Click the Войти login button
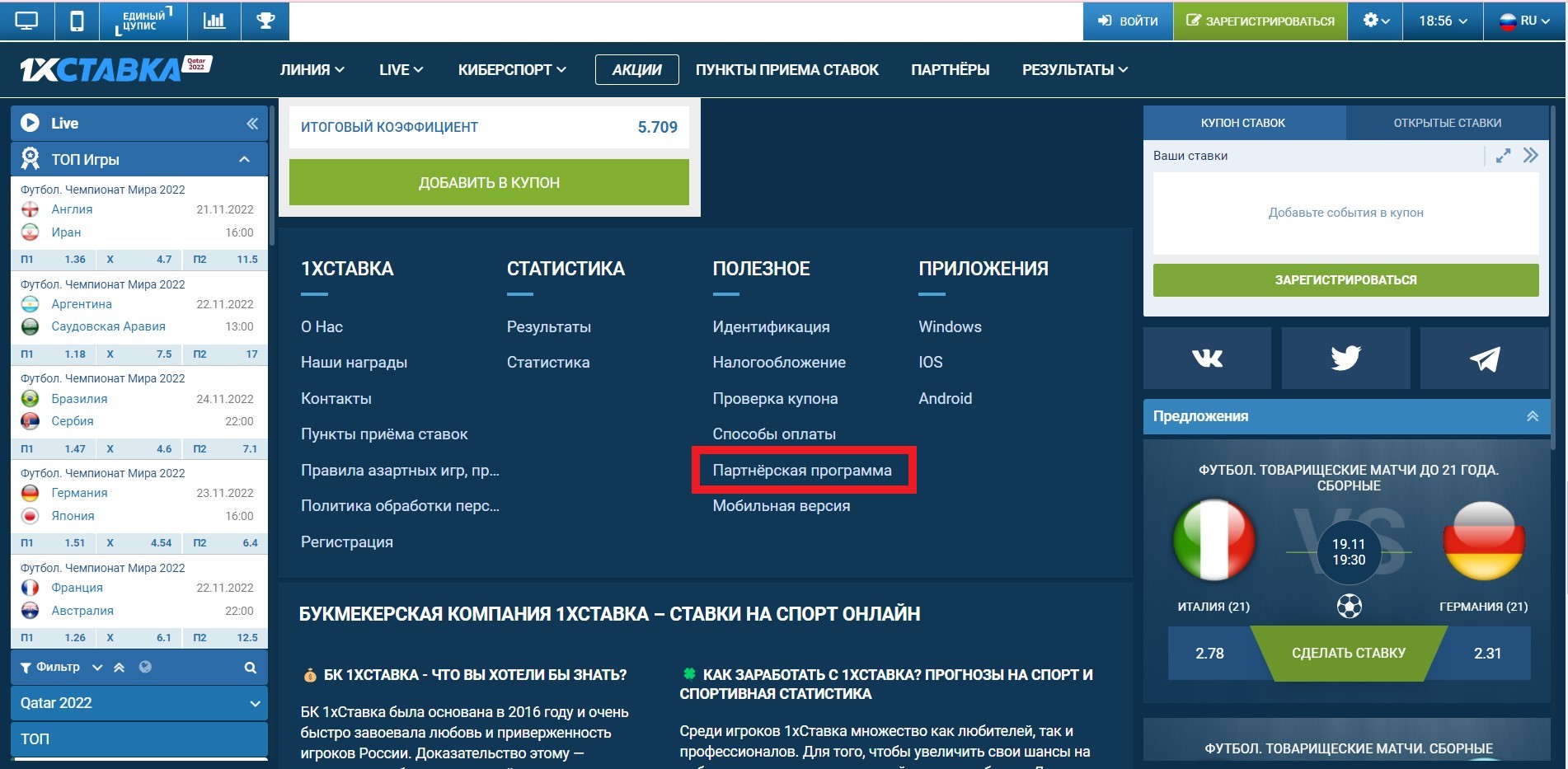Image resolution: width=1568 pixels, height=769 pixels. pyautogui.click(x=1128, y=21)
